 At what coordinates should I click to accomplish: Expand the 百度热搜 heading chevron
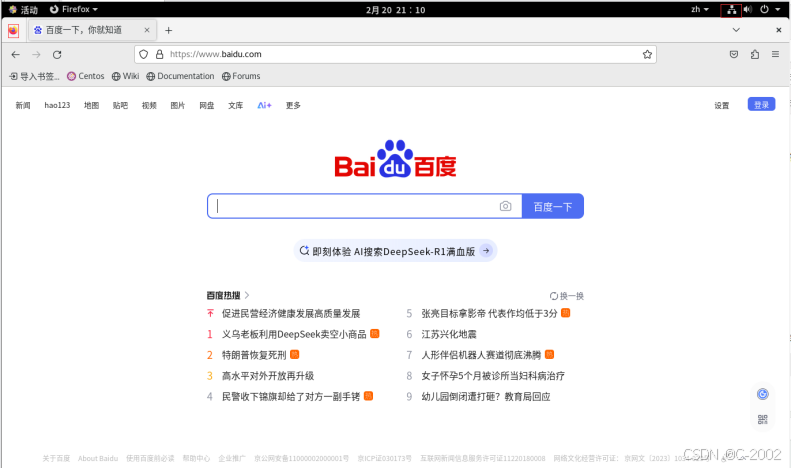tap(247, 295)
